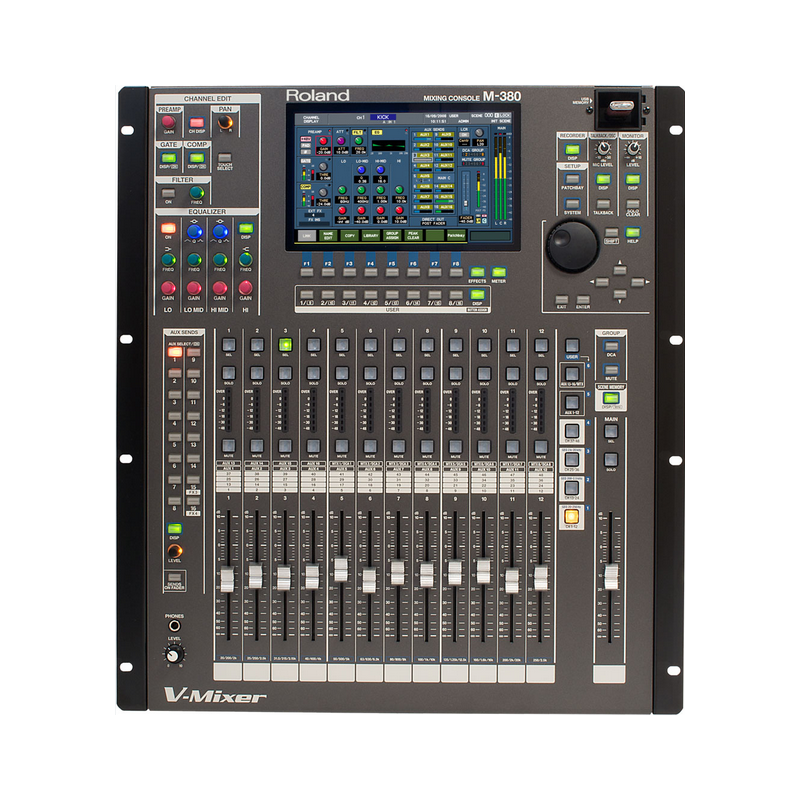Tap the COMP DISP button
Viewport: 800px width, 800px height.
[196, 158]
